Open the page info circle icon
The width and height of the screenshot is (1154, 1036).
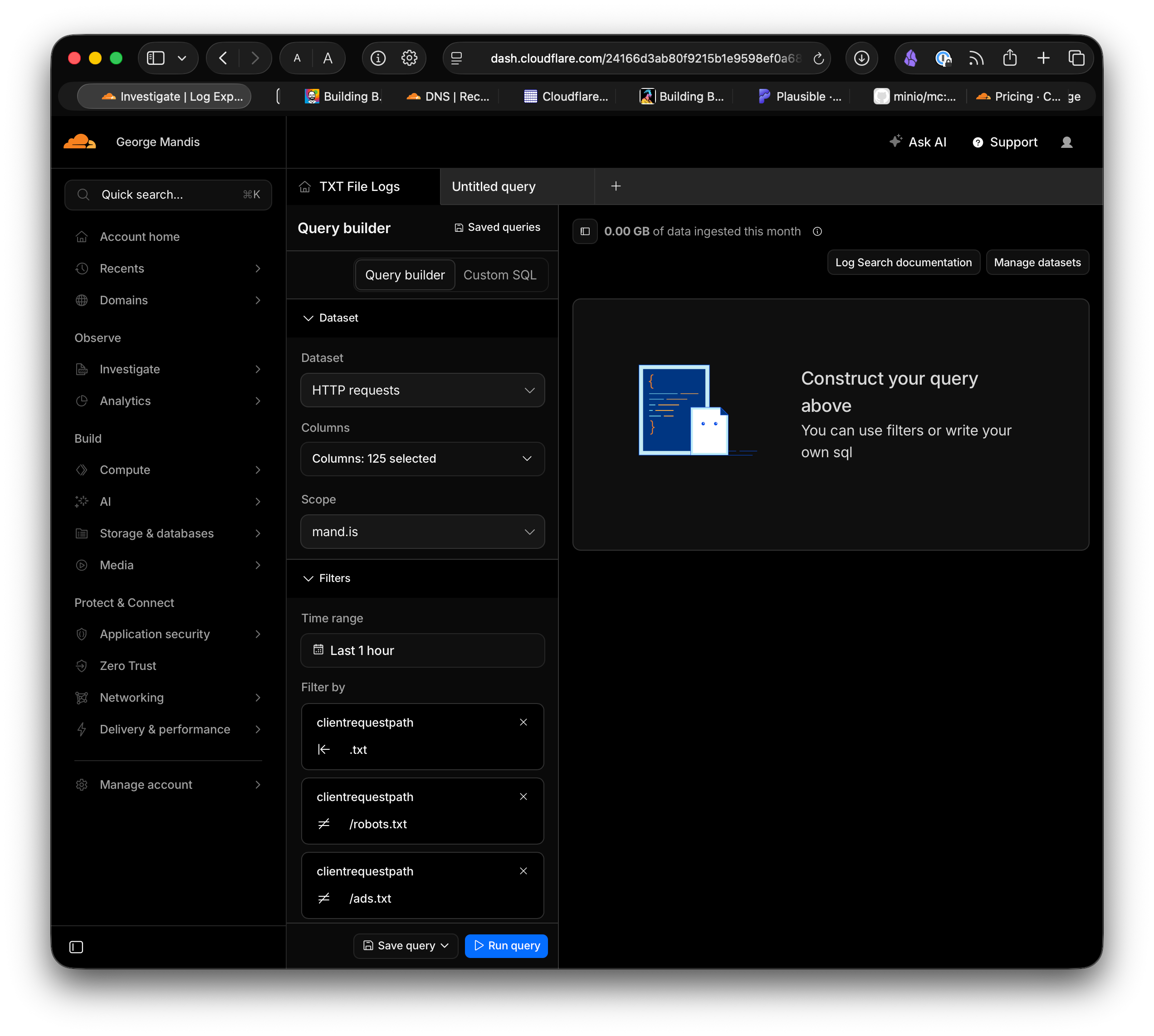pos(378,58)
